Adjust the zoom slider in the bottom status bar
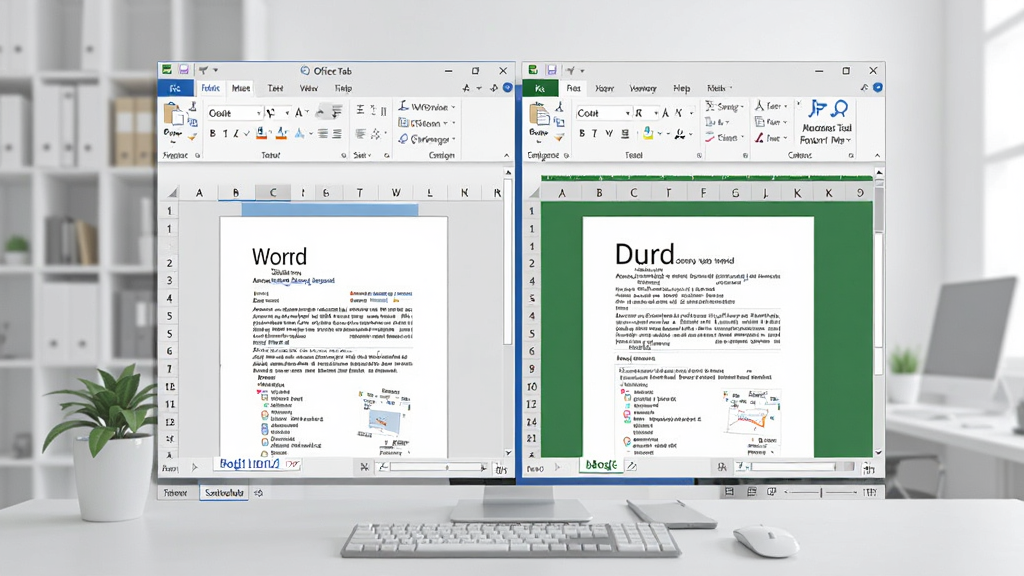The height and width of the screenshot is (576, 1024). 821,492
